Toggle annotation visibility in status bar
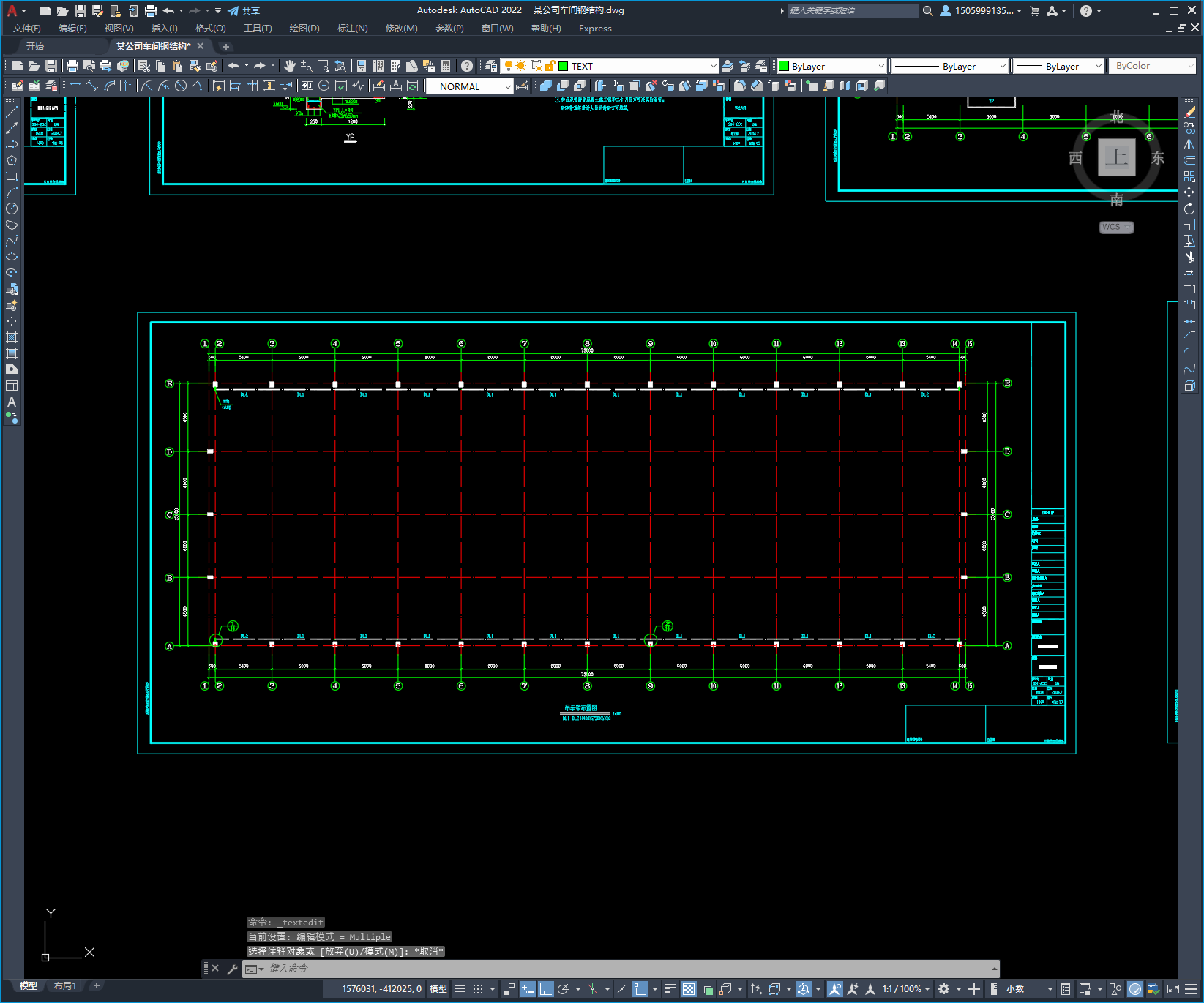The image size is (1204, 1003). 834,989
